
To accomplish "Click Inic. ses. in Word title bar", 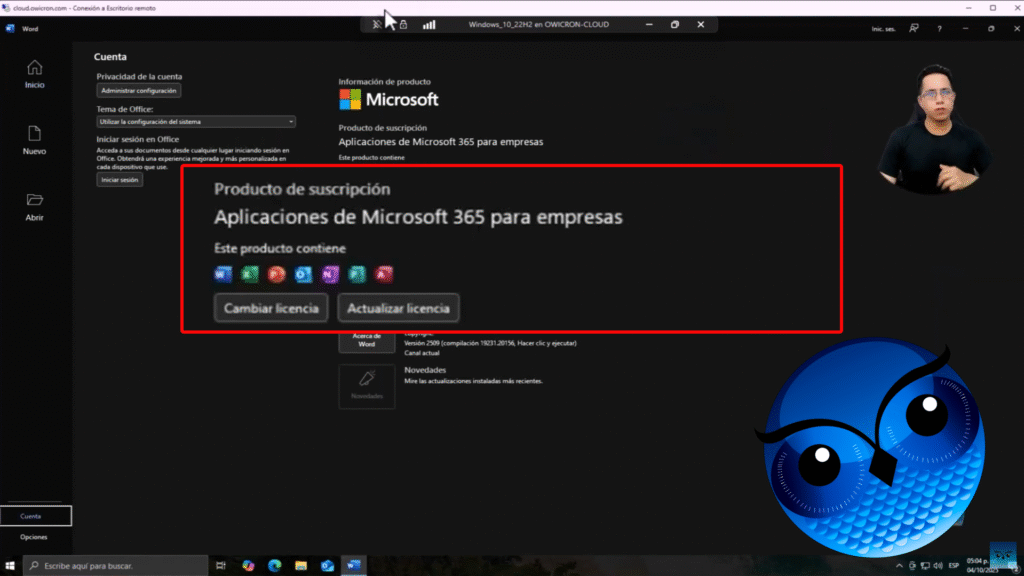I will pyautogui.click(x=884, y=29).
